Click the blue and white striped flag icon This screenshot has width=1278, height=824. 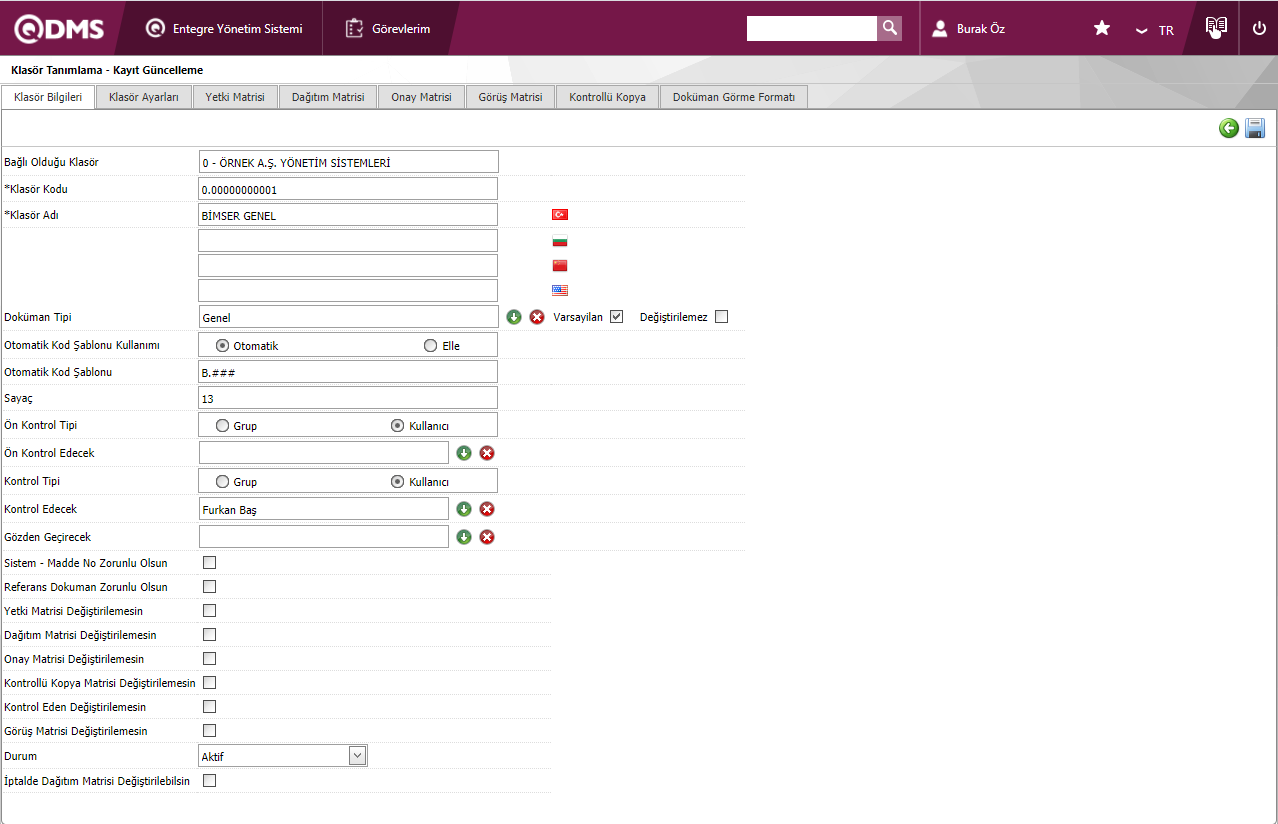[x=560, y=290]
